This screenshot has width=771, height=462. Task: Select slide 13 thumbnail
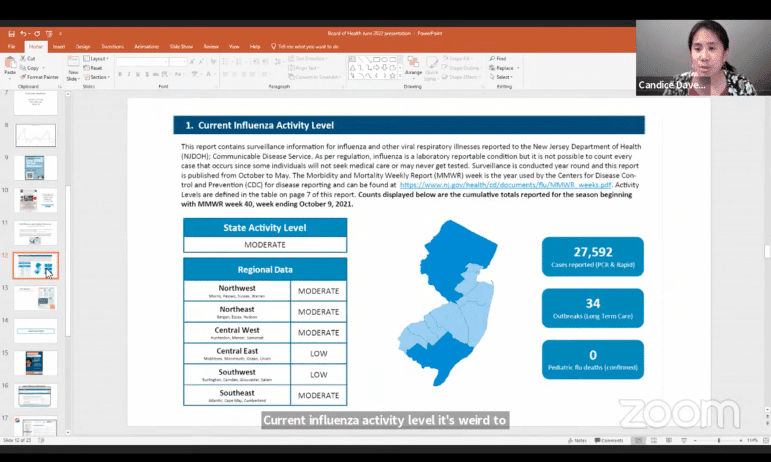pyautogui.click(x=35, y=298)
